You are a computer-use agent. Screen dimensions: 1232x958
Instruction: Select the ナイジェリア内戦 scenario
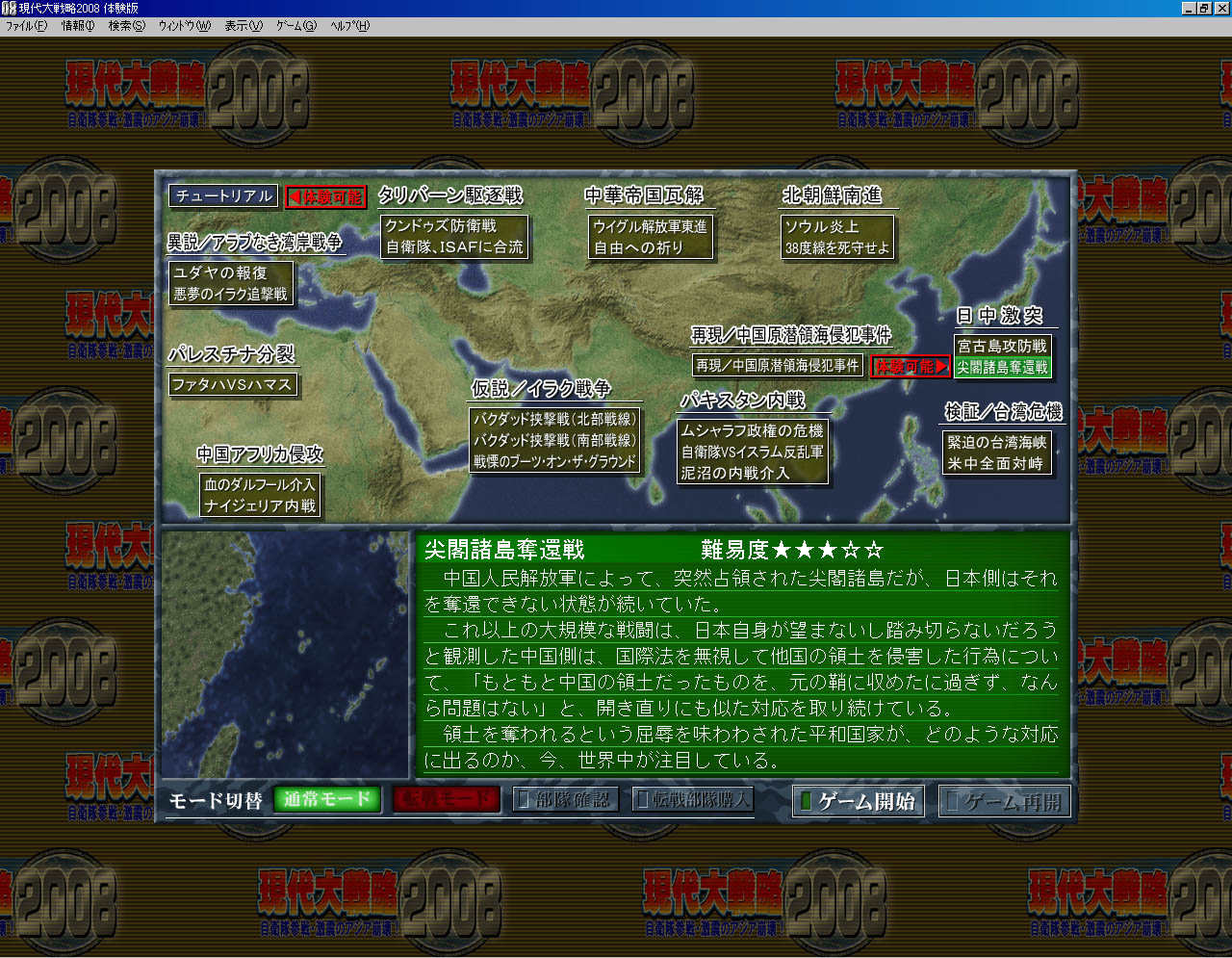point(260,505)
